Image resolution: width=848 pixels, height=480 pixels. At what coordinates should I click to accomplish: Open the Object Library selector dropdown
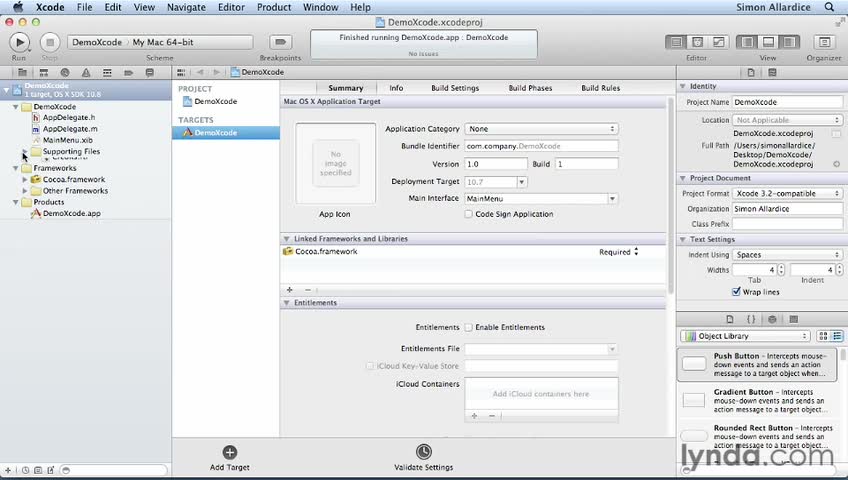(x=745, y=336)
